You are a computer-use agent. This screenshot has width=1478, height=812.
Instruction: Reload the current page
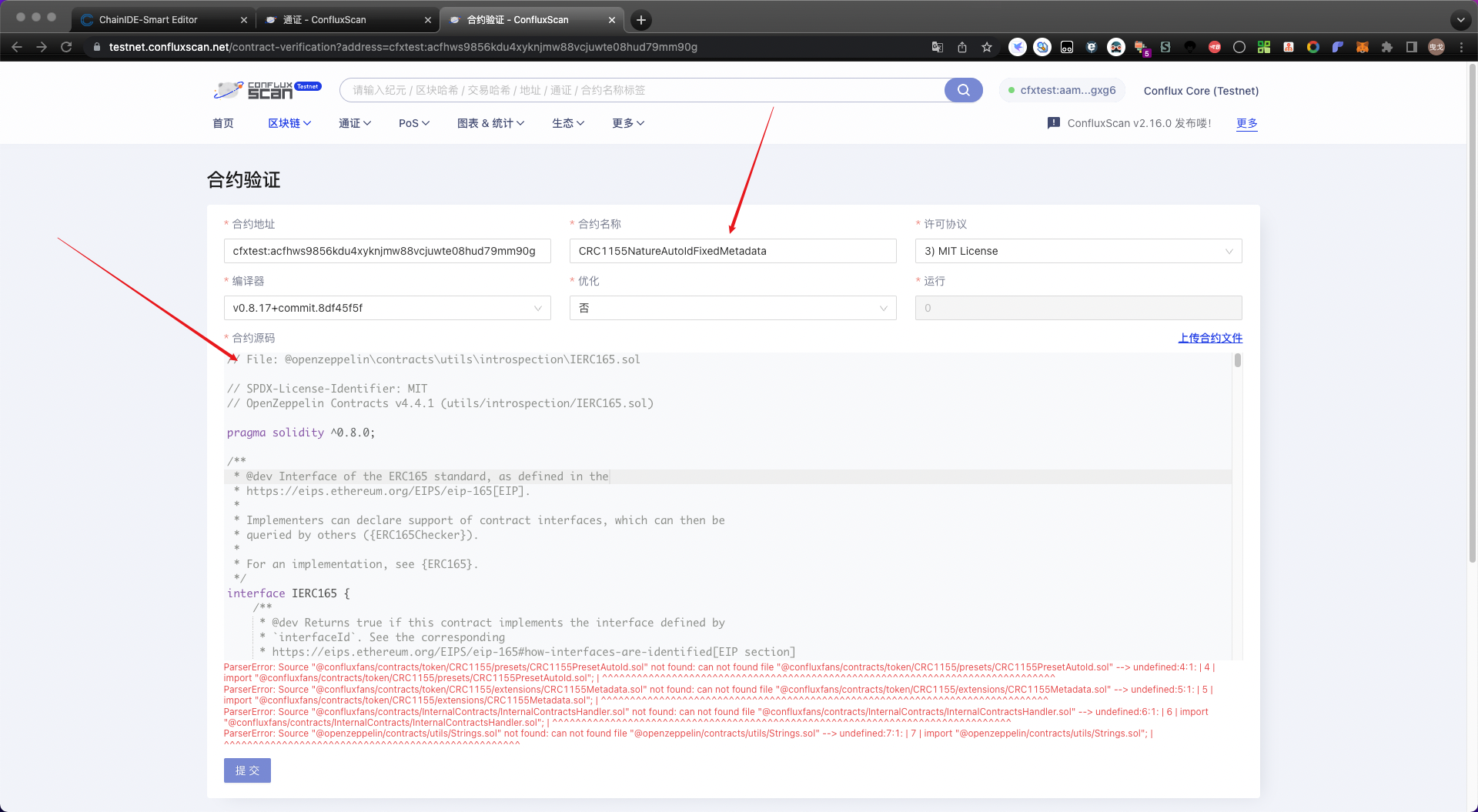point(66,47)
